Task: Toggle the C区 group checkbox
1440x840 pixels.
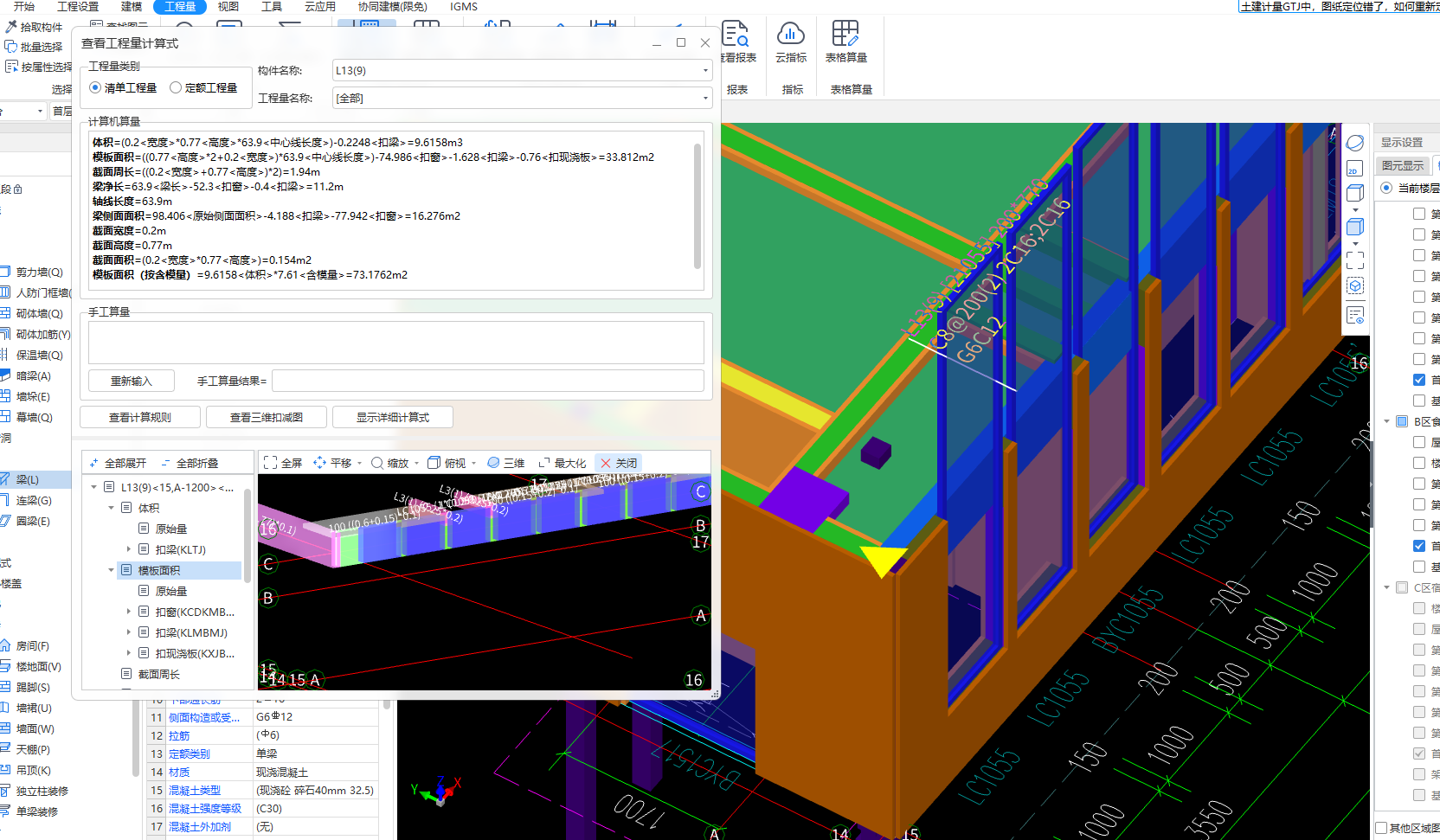Action: (x=1402, y=587)
